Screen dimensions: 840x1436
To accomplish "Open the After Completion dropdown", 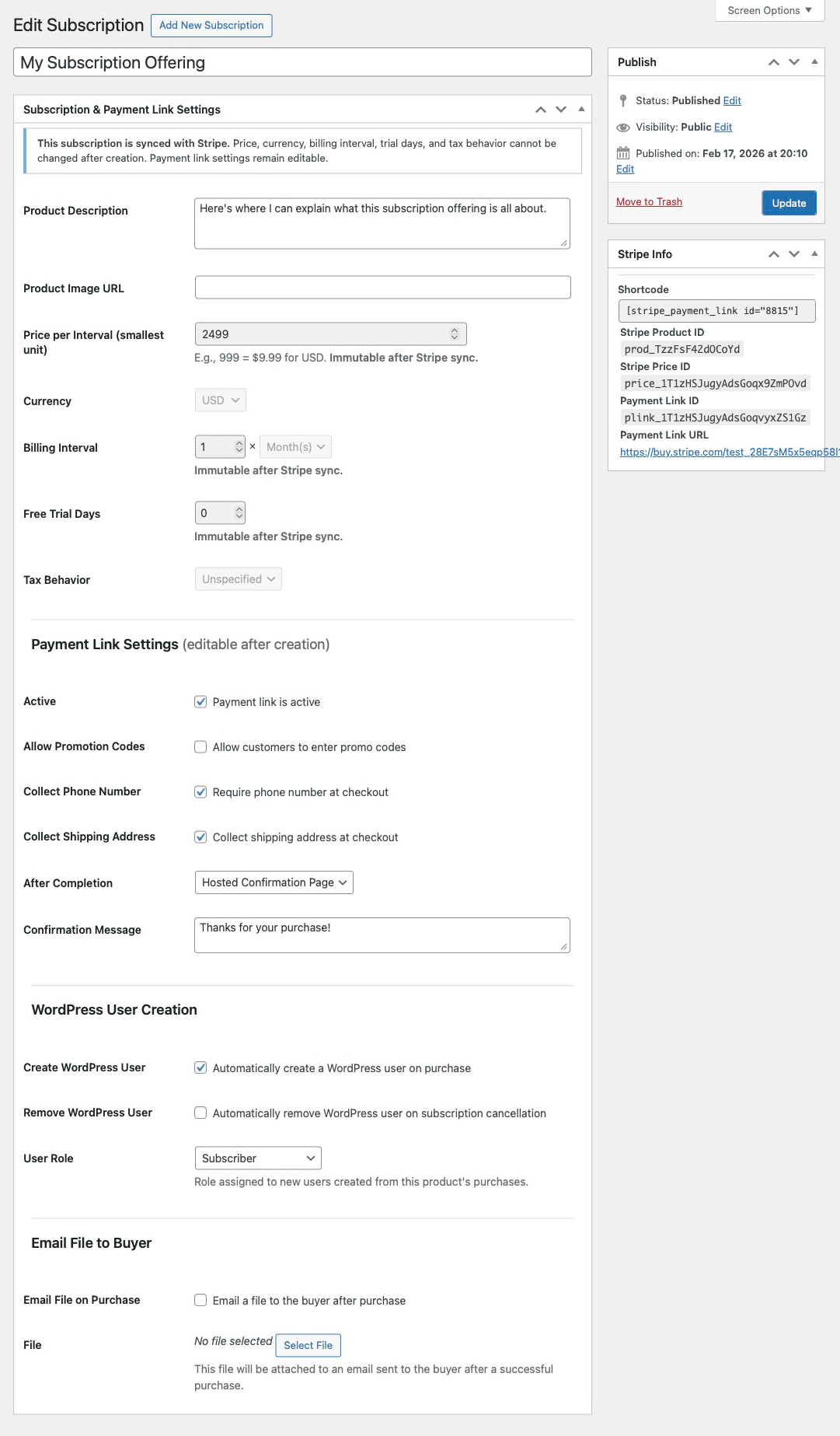I will 274,882.
